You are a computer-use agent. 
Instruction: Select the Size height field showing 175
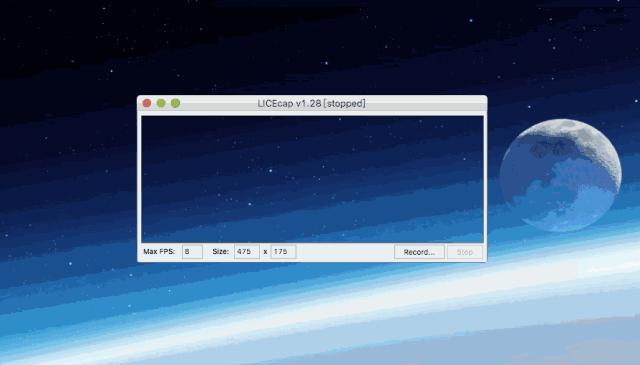tap(283, 251)
